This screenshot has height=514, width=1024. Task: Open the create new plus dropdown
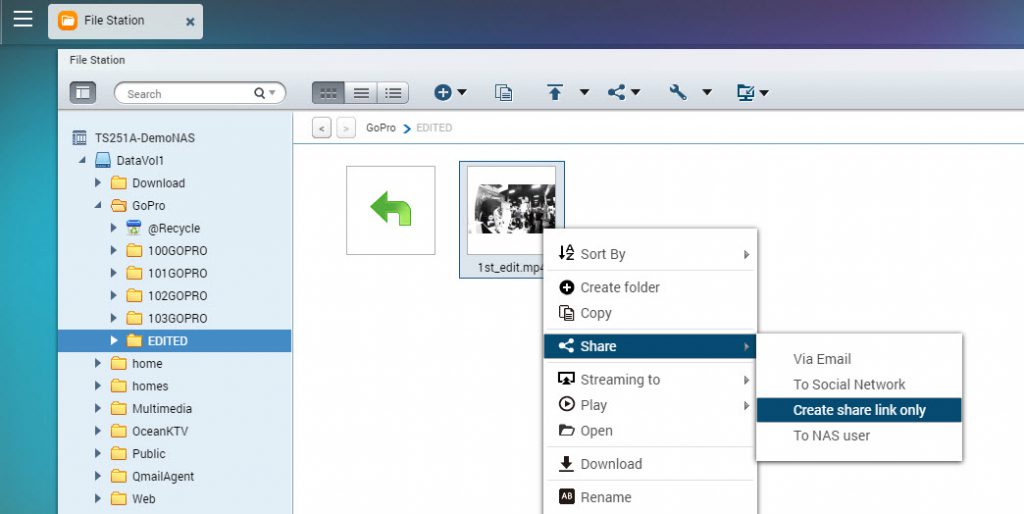click(450, 93)
